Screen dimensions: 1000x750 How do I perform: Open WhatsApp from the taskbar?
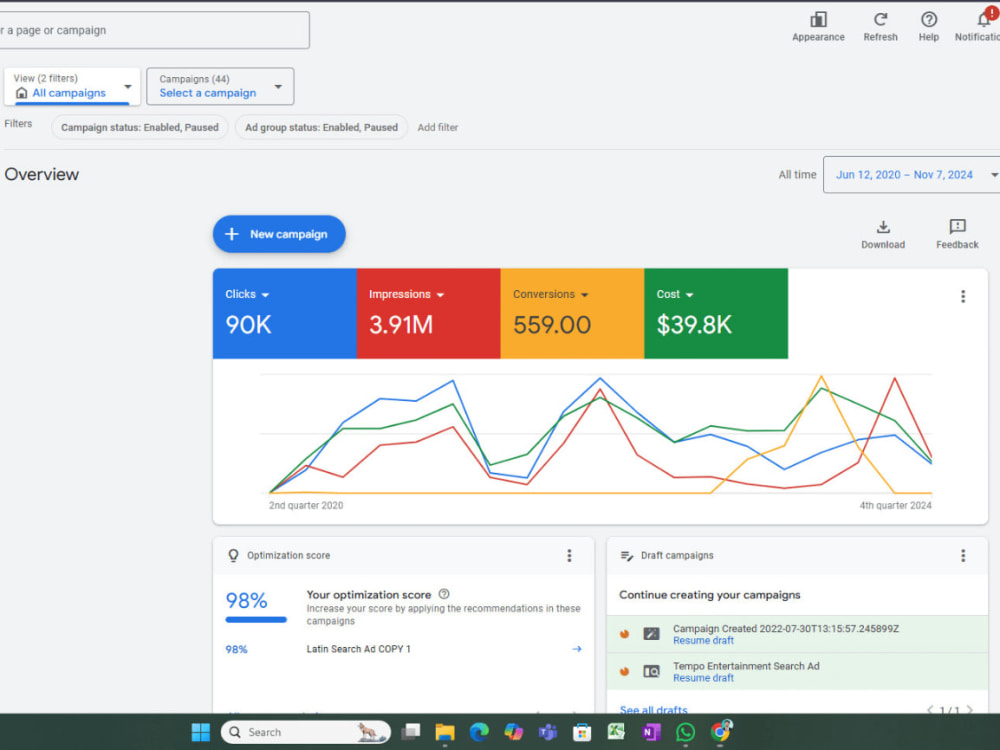click(x=685, y=732)
